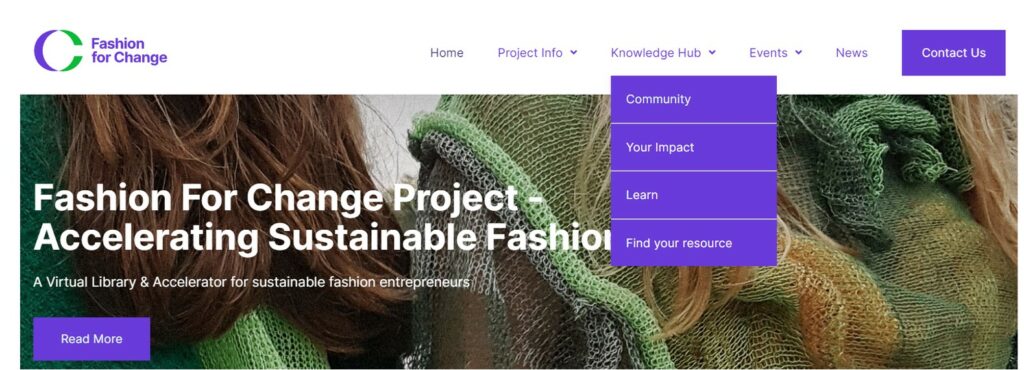This screenshot has width=1024, height=370.
Task: Open the Project Info menu item
Action: click(x=530, y=53)
